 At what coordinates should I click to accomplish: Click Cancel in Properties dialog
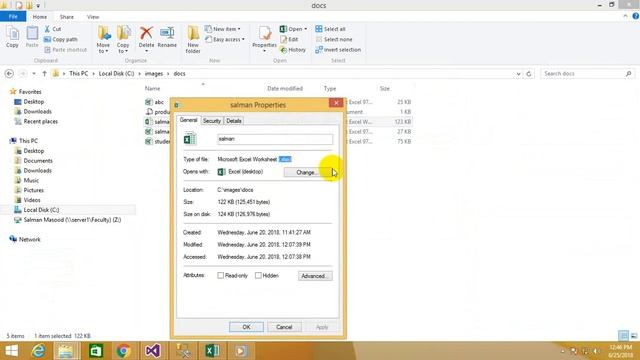click(284, 327)
